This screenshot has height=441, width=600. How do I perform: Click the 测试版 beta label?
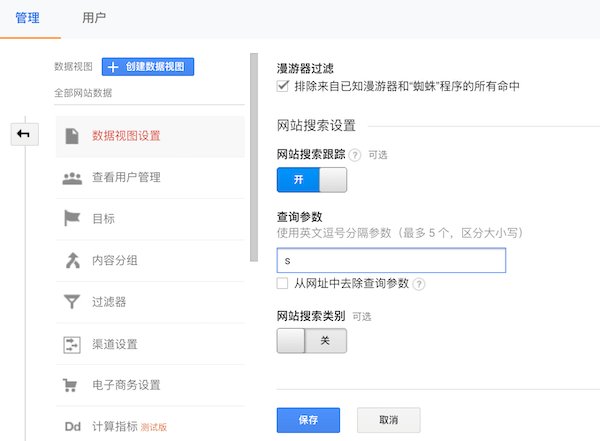(x=153, y=427)
